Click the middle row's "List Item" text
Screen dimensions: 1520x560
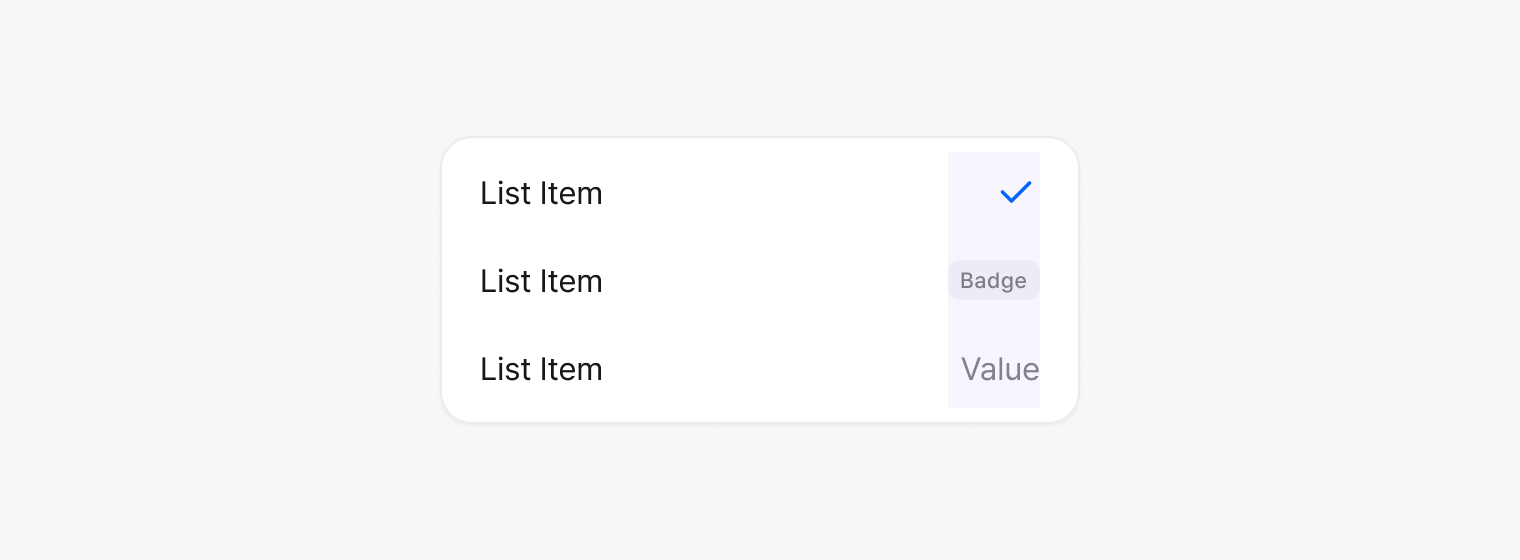tap(541, 281)
